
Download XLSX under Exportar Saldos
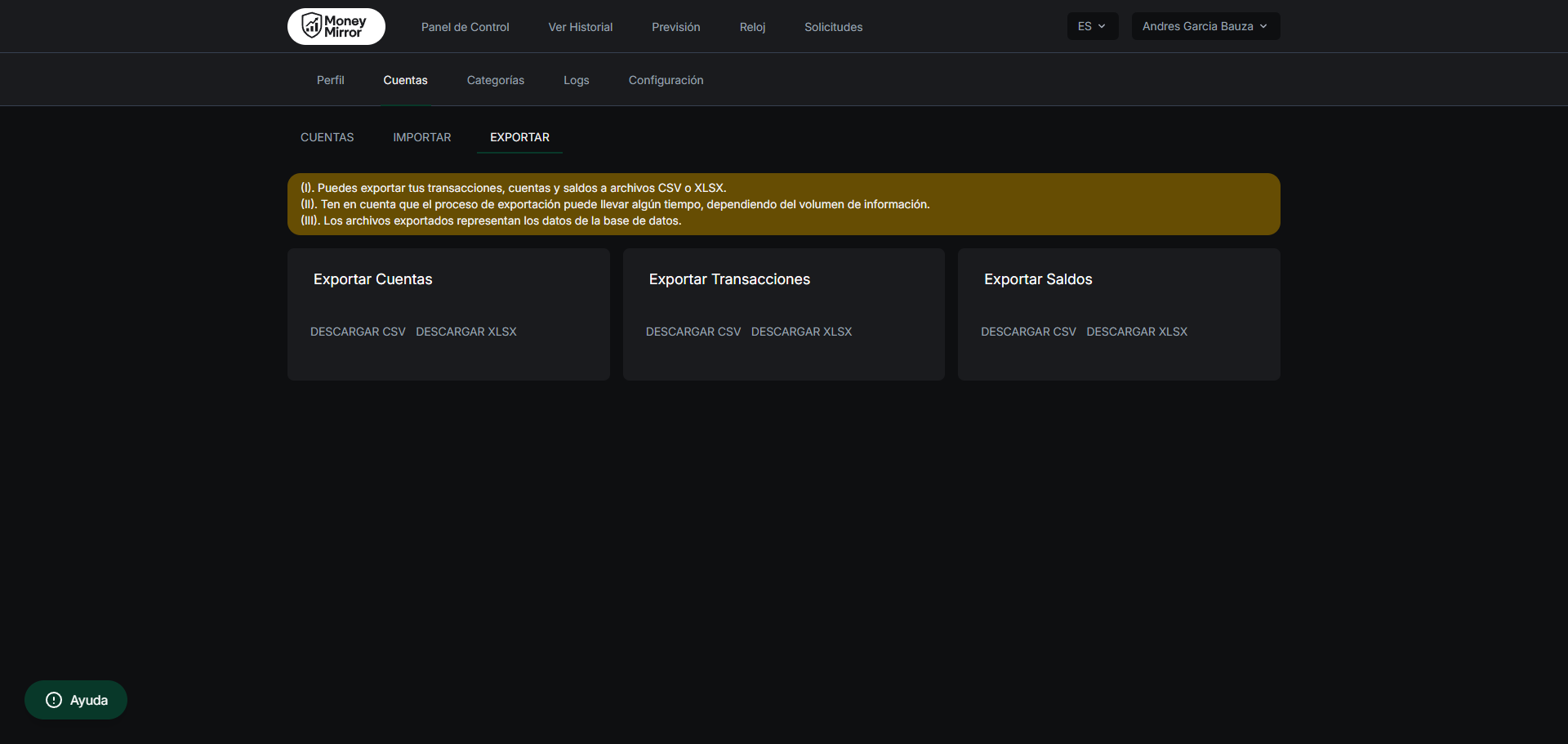tap(1136, 332)
